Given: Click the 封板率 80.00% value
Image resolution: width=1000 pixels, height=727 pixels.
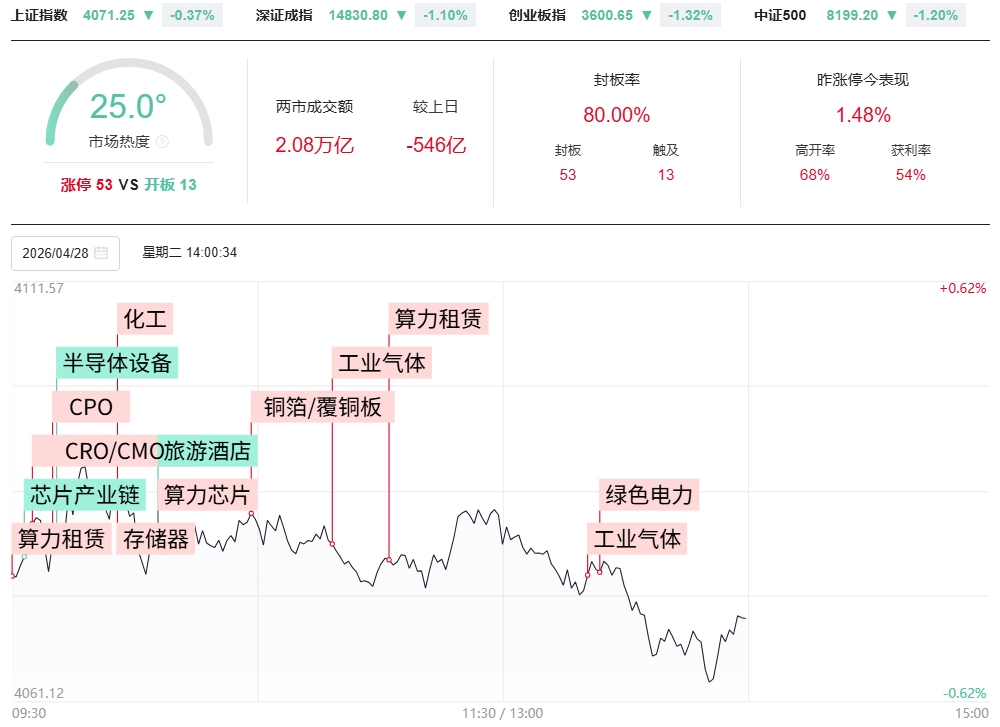Looking at the screenshot, I should point(616,115).
